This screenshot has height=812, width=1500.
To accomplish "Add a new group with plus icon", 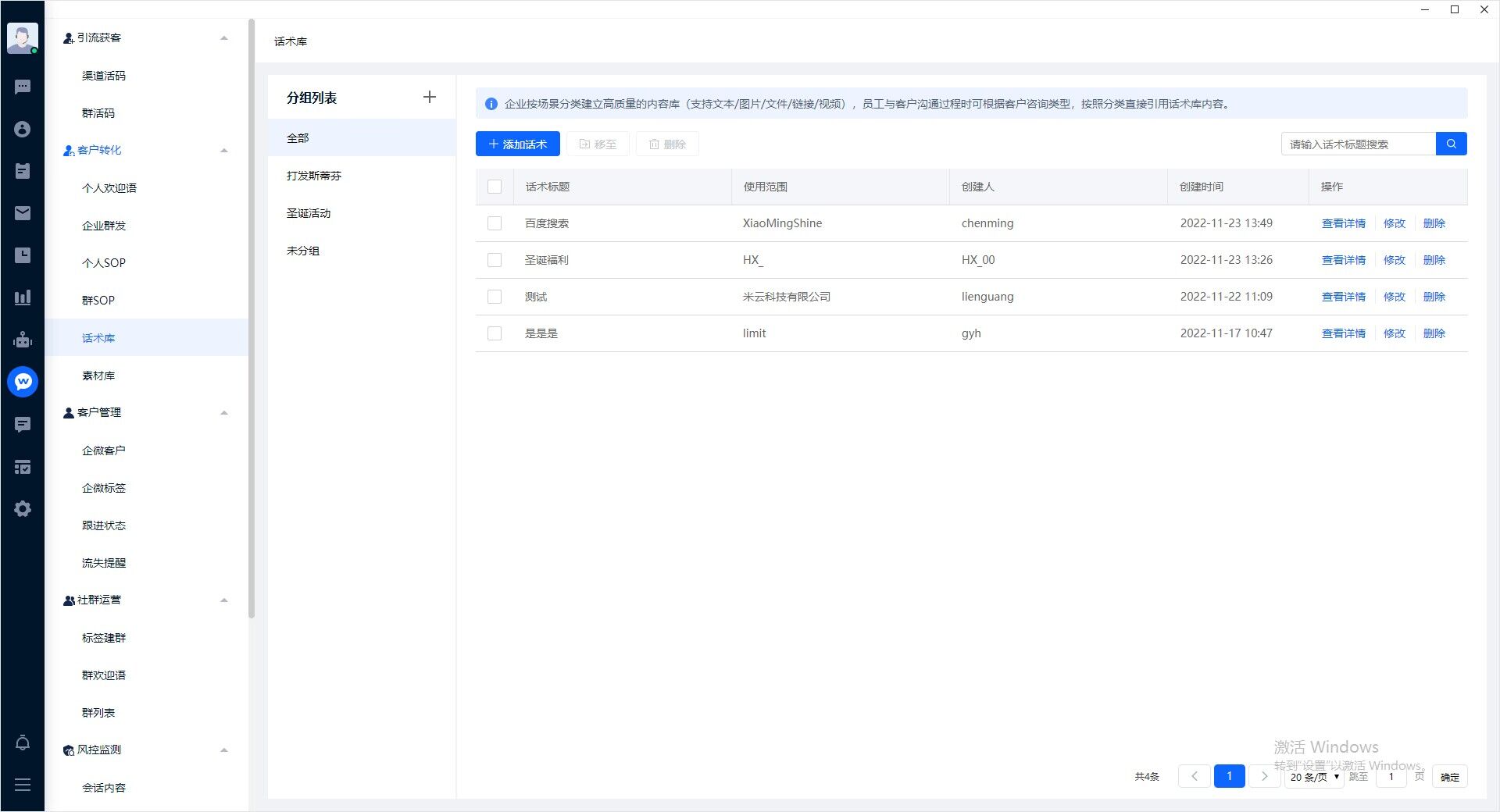I will click(429, 97).
